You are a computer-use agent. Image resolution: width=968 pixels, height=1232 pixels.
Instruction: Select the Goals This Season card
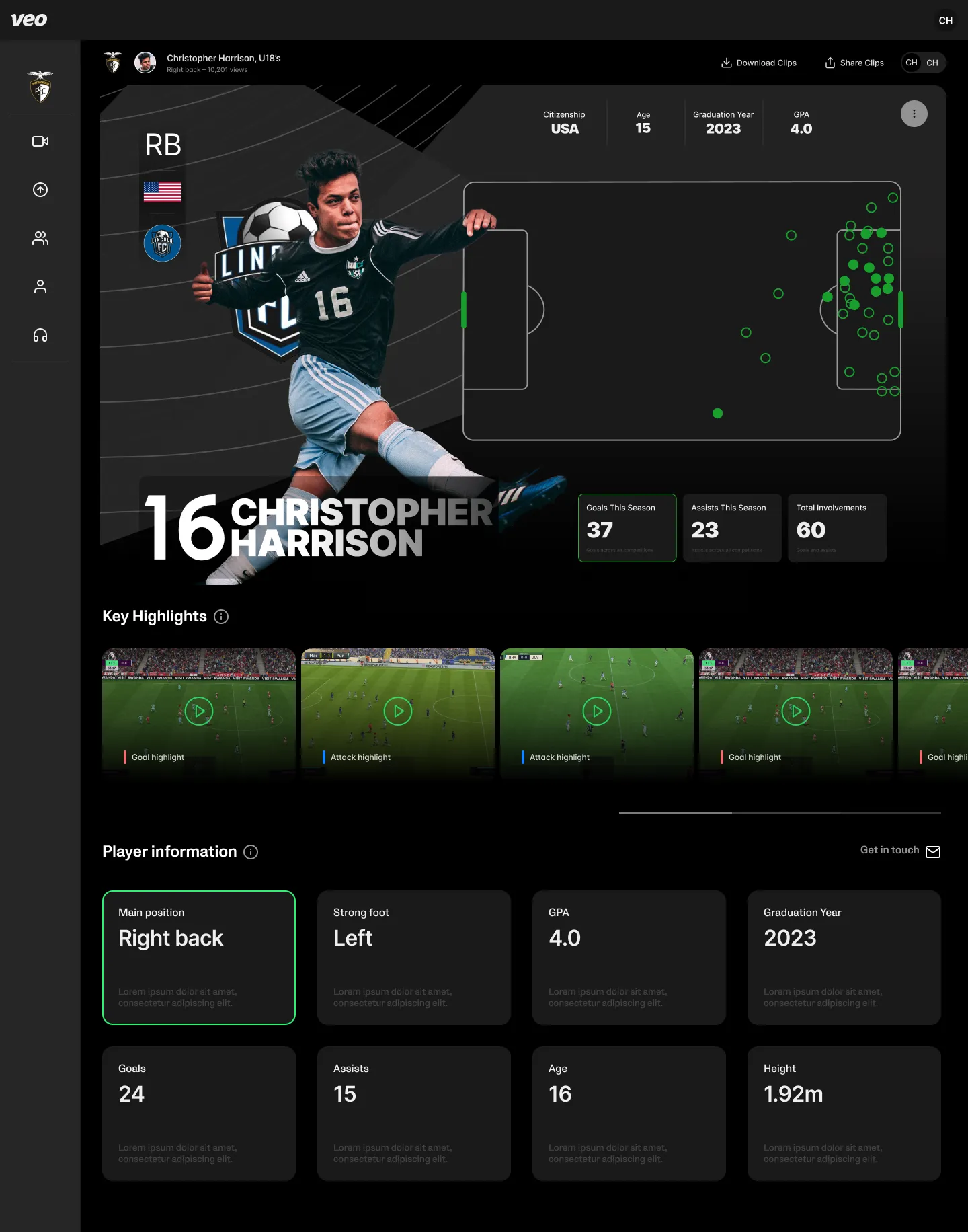point(627,528)
